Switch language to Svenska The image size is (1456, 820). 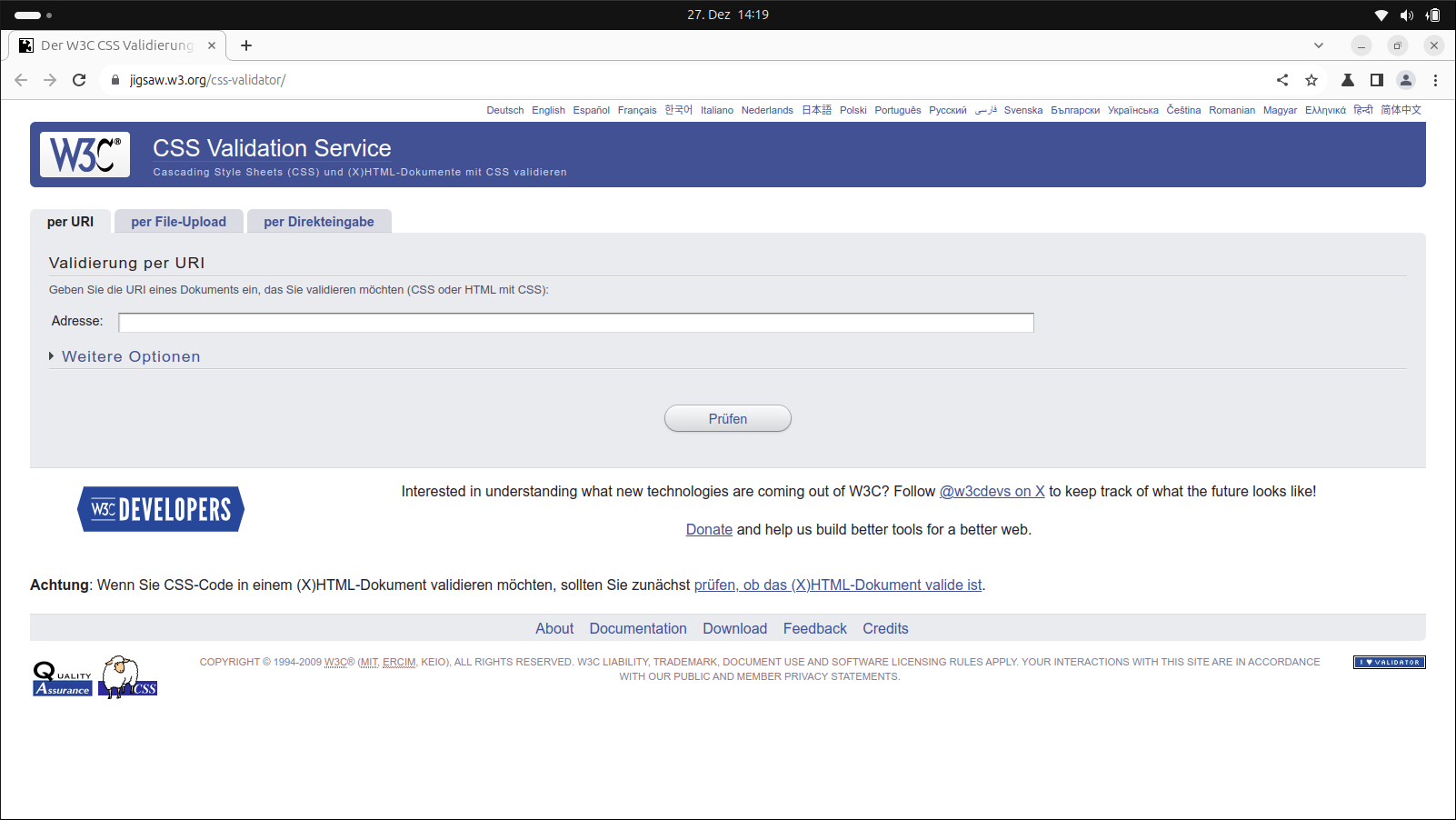pos(1023,110)
